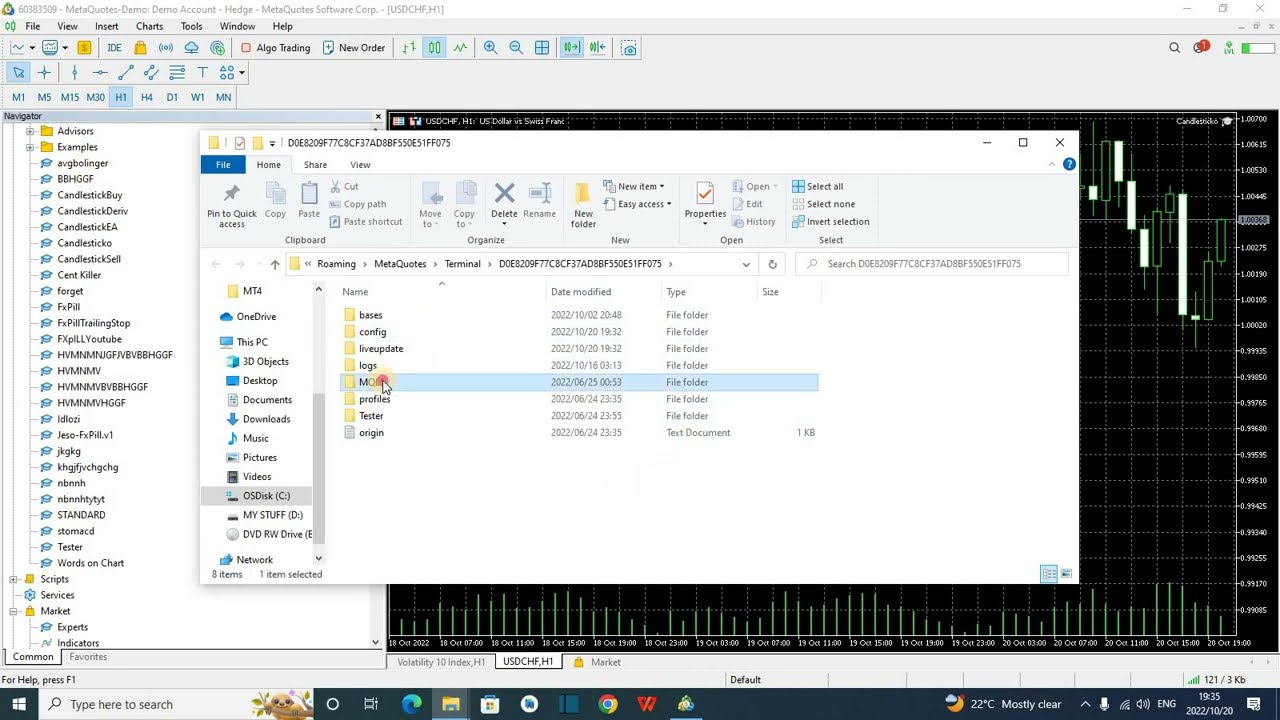Expand the Examples folder in Navigator
Image resolution: width=1280 pixels, height=720 pixels.
tap(30, 147)
